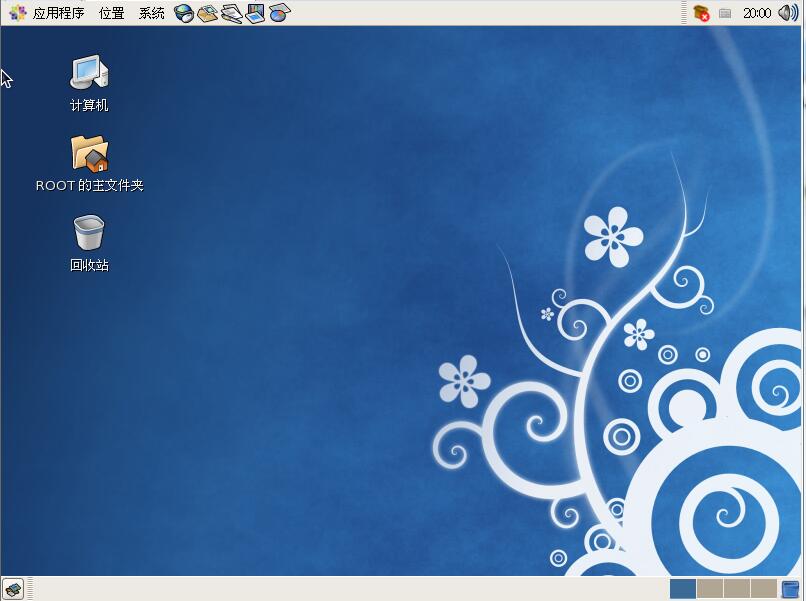806x601 pixels.
Task: Open the word processor launcher icon
Action: coord(230,13)
